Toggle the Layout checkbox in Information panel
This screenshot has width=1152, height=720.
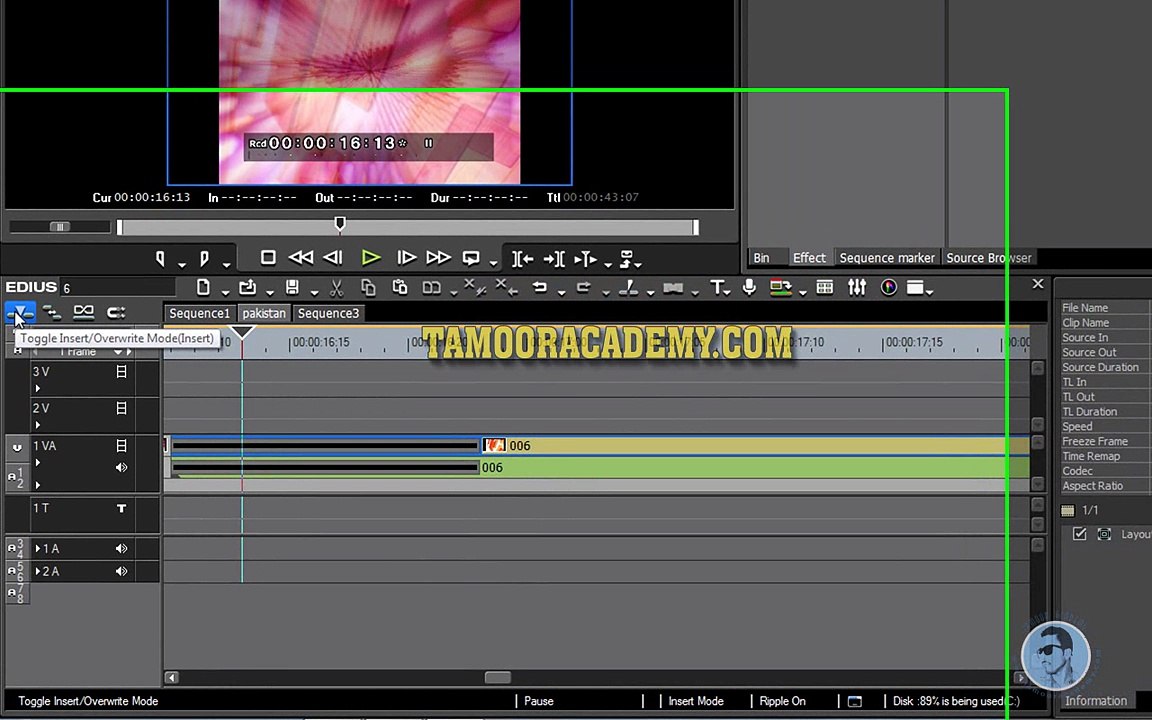[1079, 534]
